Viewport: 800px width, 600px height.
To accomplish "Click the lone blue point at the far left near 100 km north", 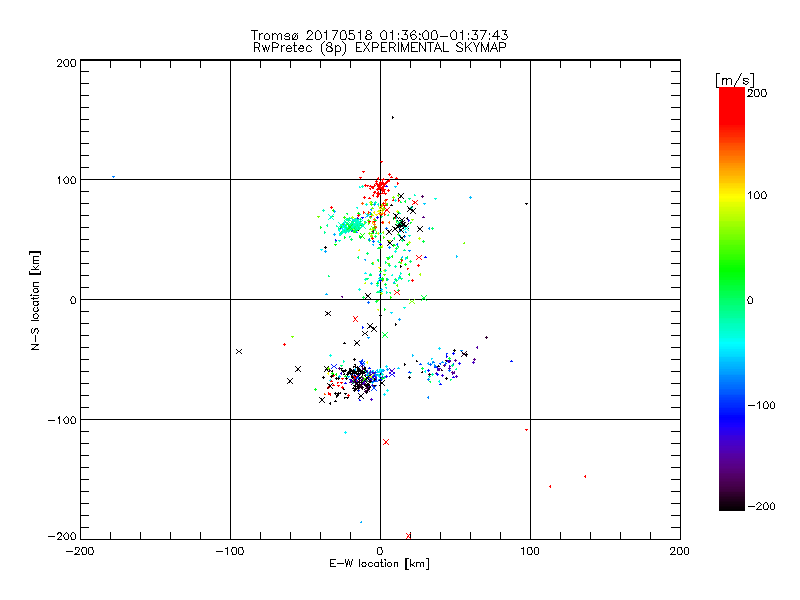I will click(x=113, y=177).
